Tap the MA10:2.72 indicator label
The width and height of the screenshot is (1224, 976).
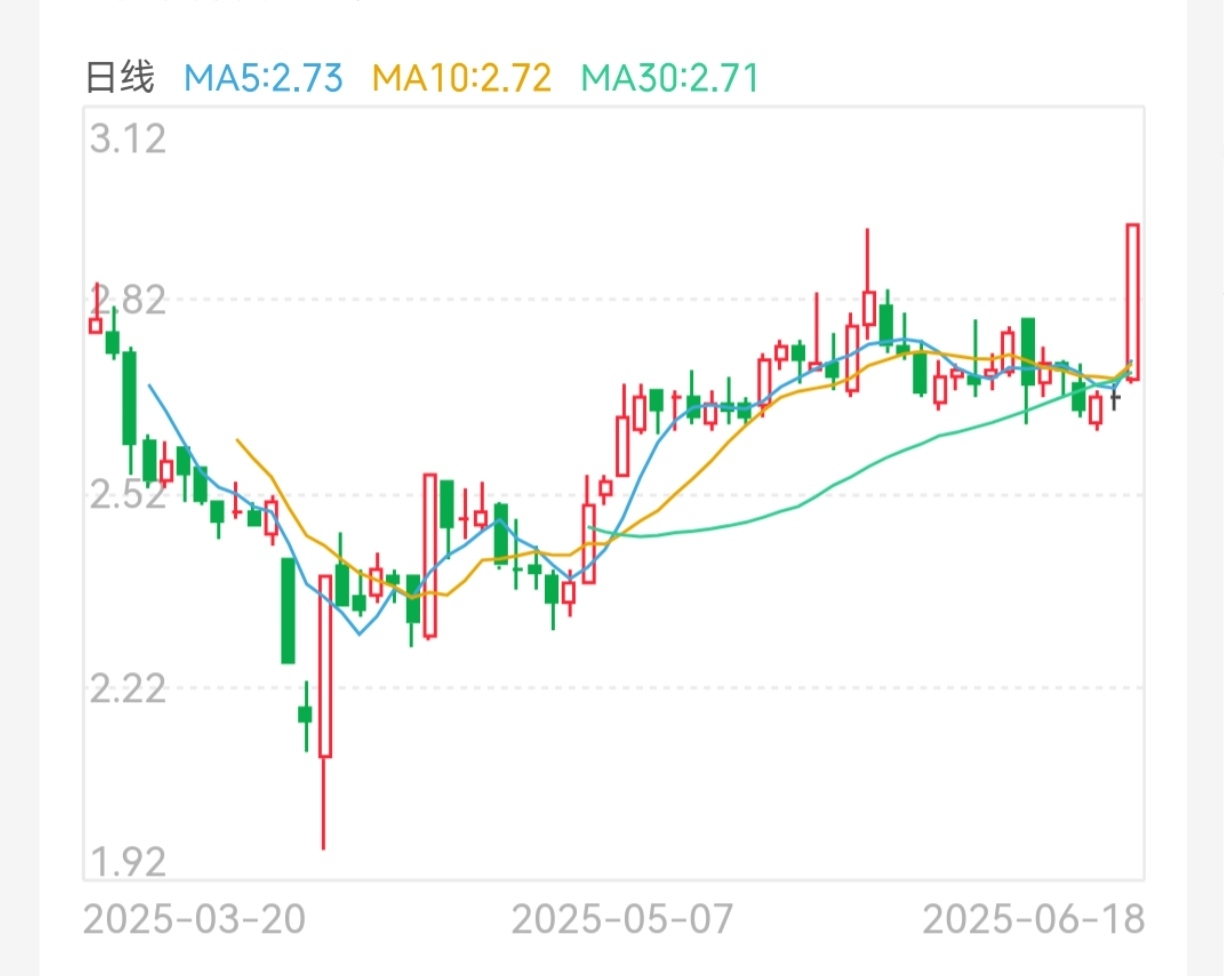[x=461, y=77]
